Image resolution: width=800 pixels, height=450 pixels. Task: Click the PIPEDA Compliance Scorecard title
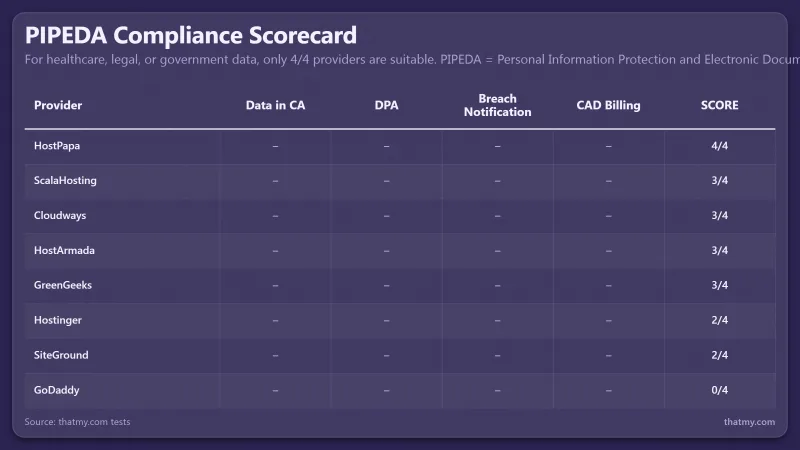tap(191, 35)
